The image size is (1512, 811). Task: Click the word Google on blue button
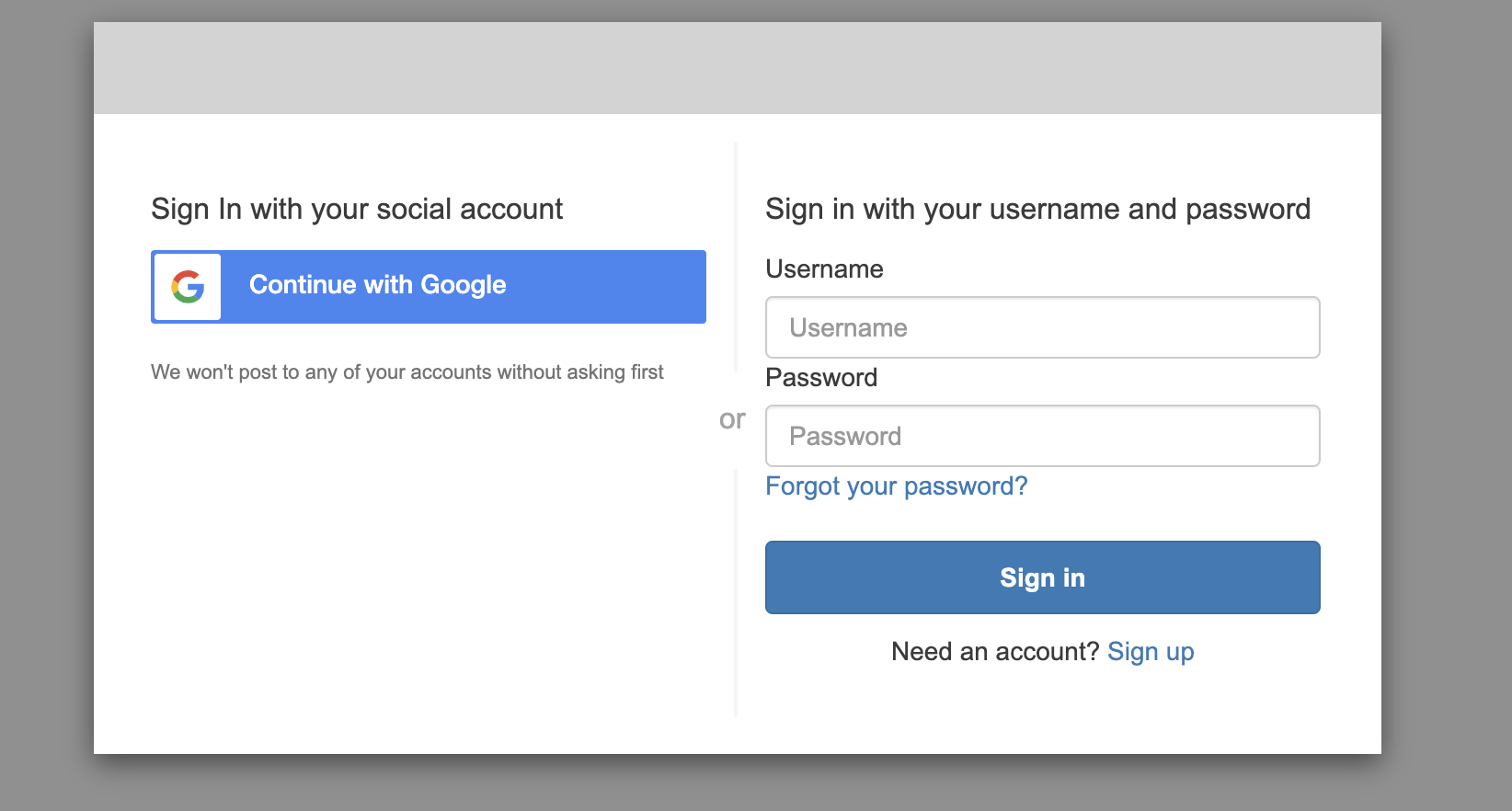pos(463,285)
